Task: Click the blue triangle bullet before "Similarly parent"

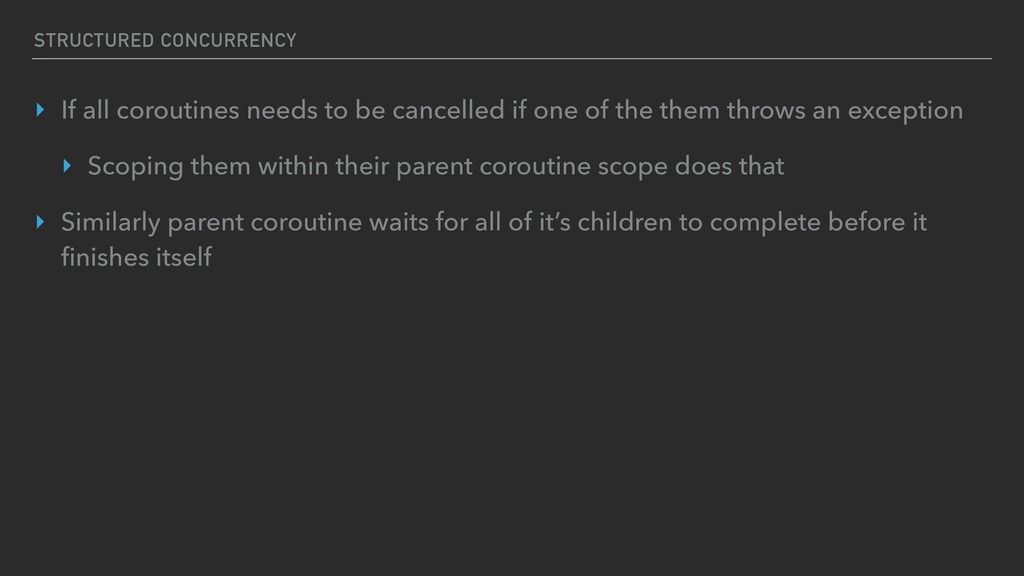Action: tap(40, 222)
